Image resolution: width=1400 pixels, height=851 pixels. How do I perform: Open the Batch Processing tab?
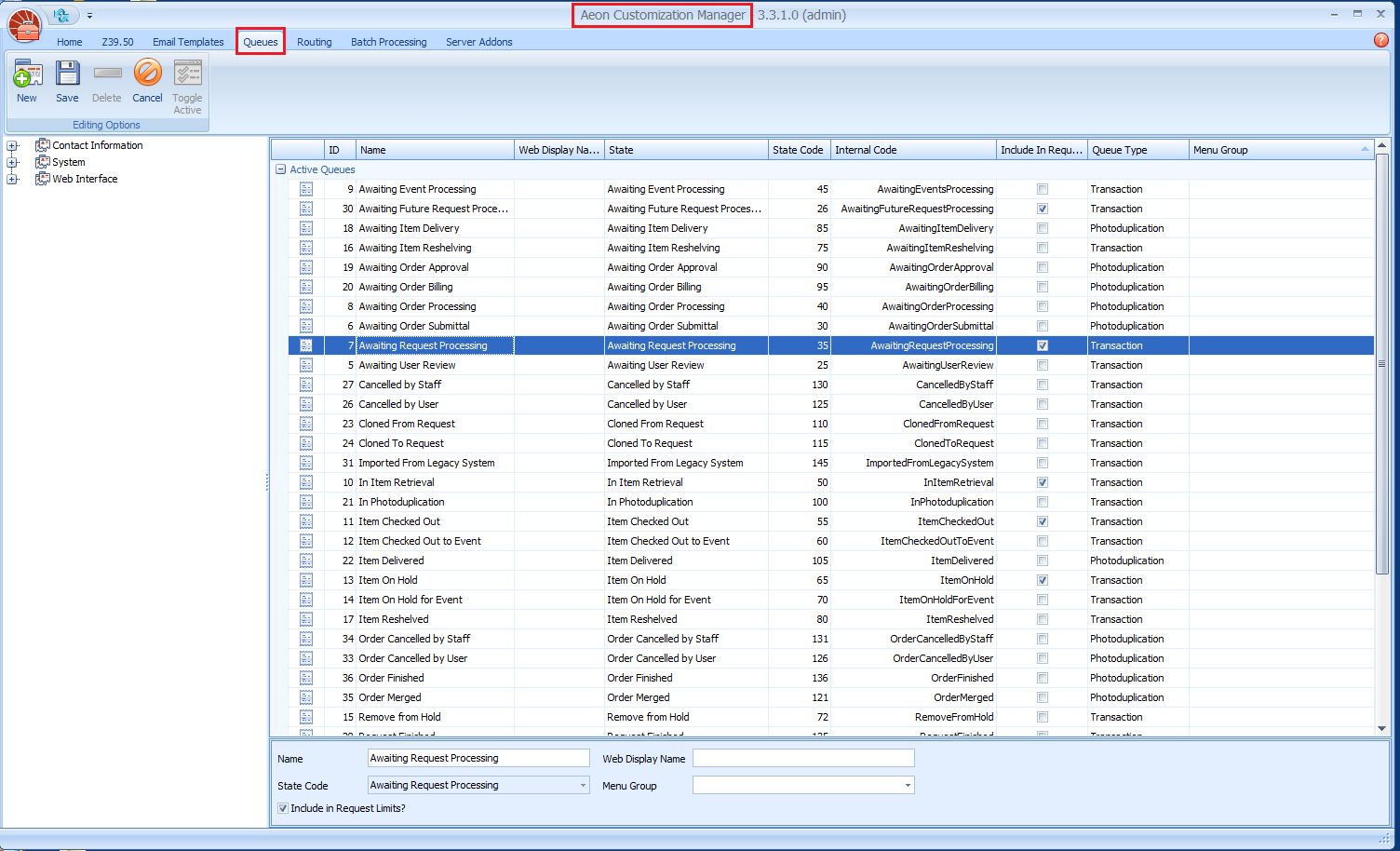tap(388, 41)
